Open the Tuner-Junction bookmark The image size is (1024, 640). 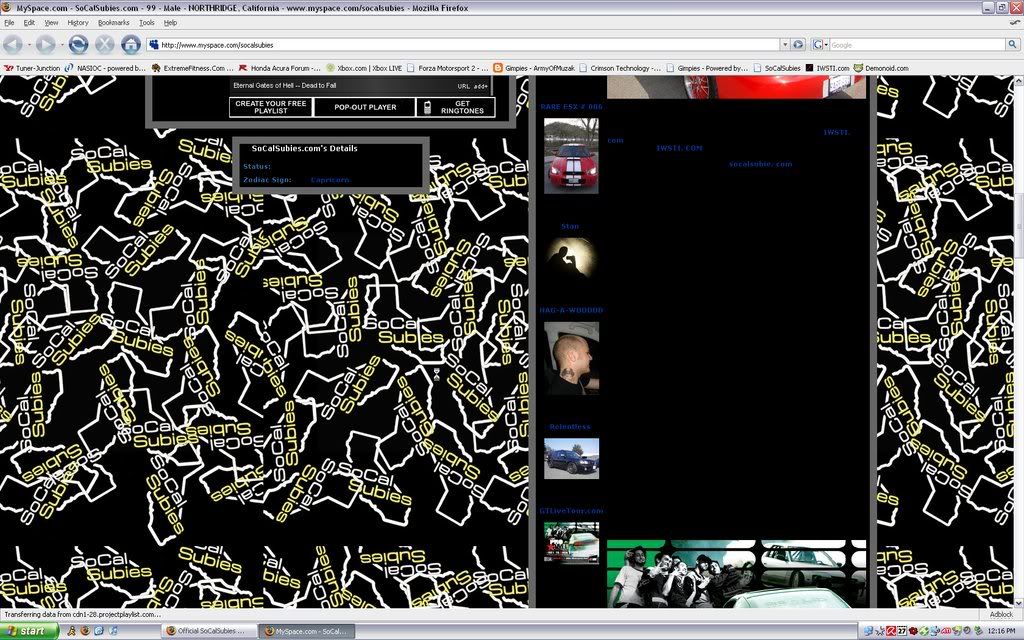(32, 68)
